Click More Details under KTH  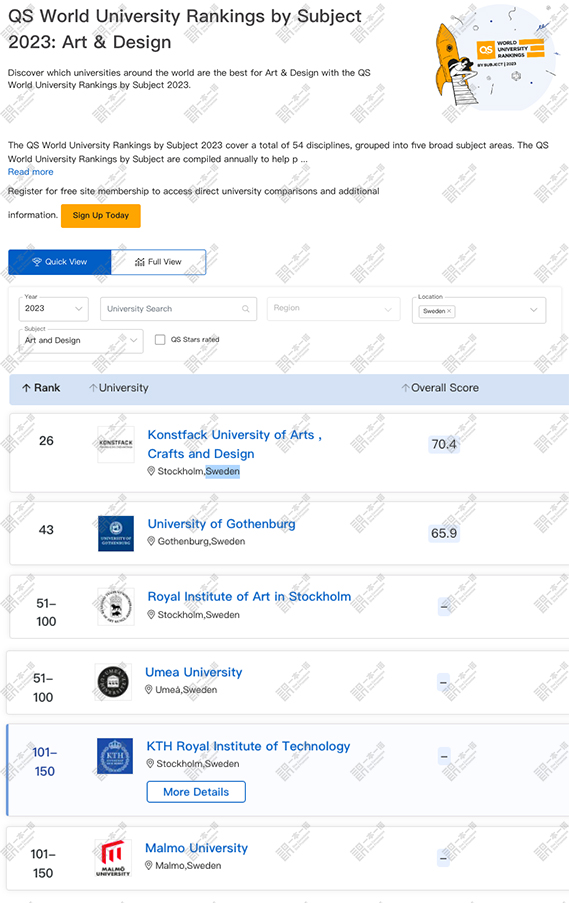(196, 792)
